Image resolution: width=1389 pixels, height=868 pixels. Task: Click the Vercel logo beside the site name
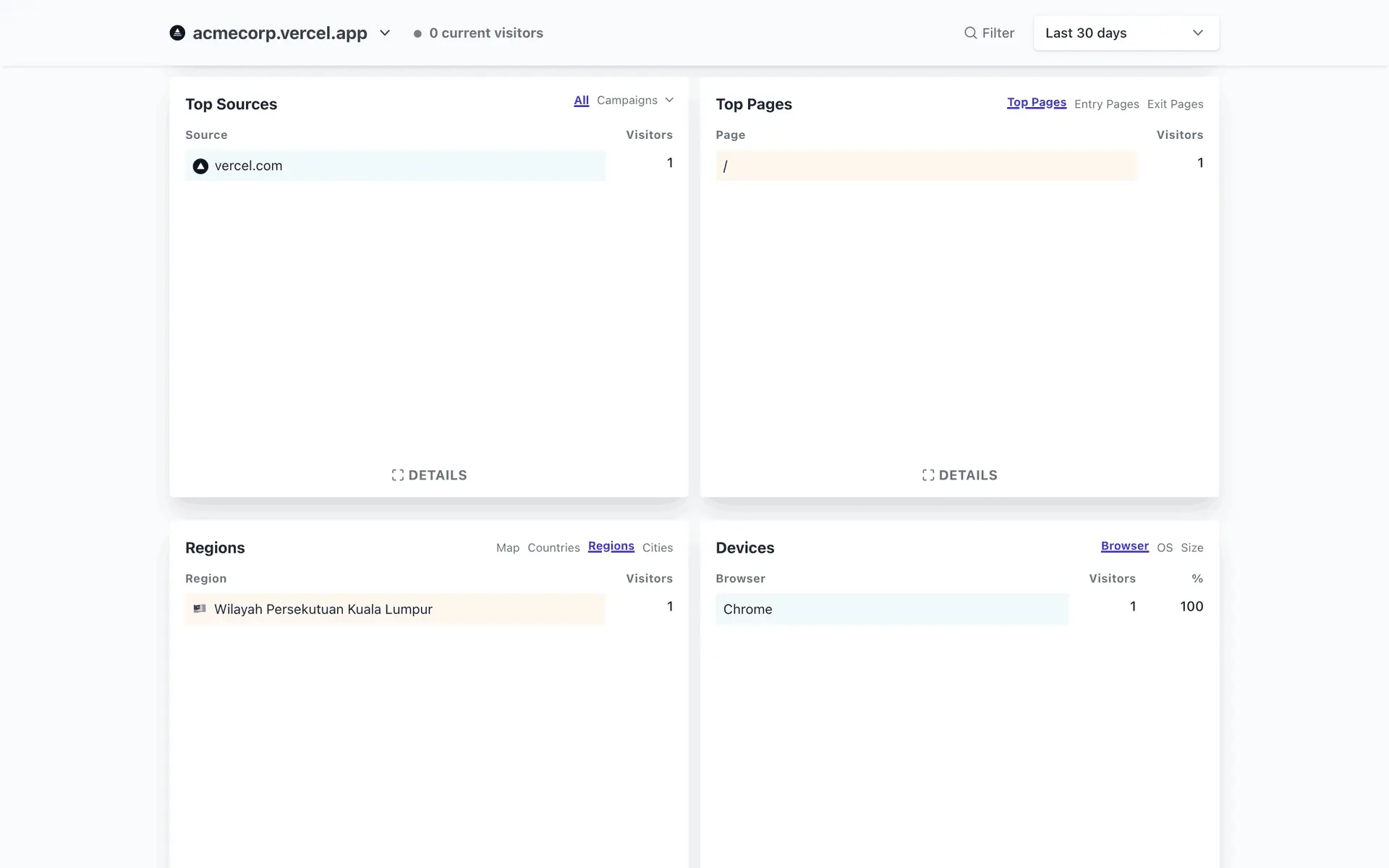coord(177,33)
